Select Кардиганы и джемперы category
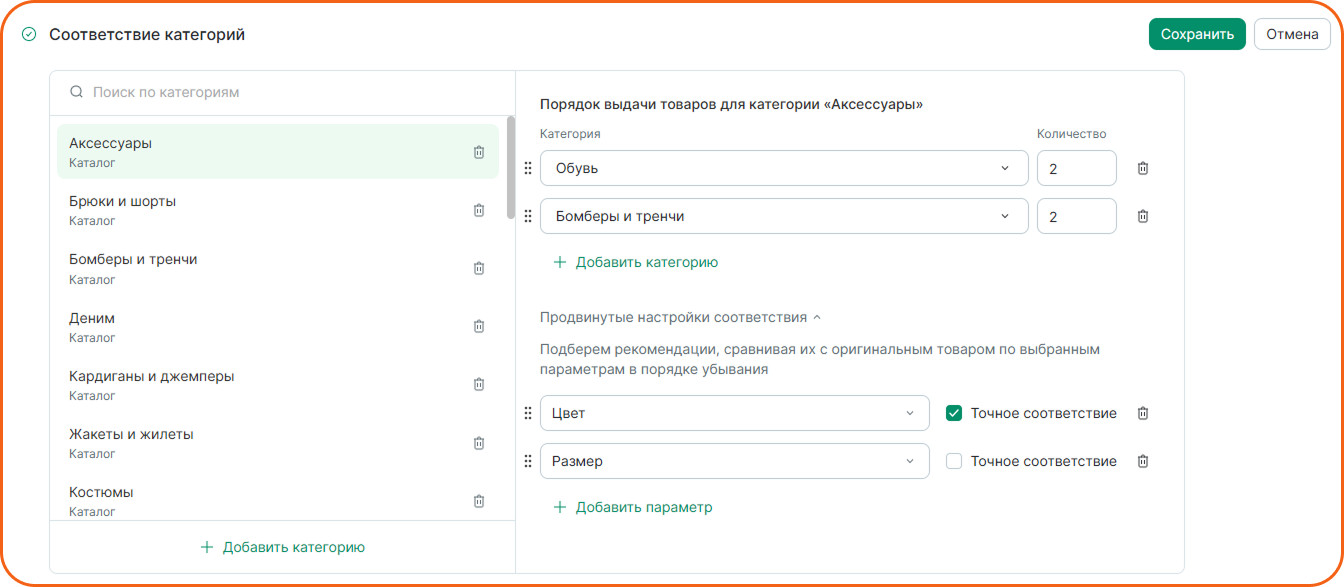 (278, 384)
